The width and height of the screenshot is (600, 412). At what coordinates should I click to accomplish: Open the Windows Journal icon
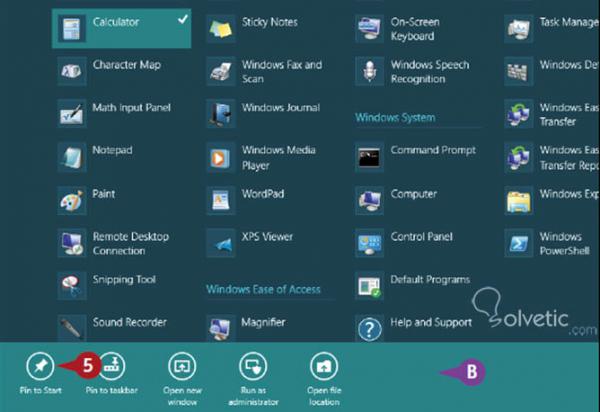point(221,114)
